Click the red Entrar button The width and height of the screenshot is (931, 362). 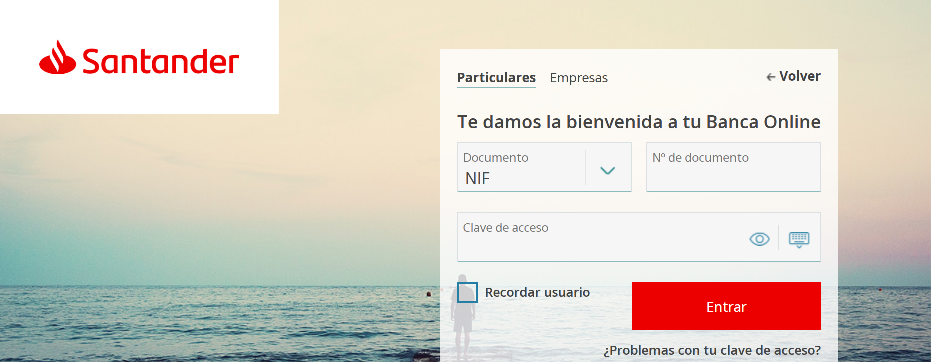726,306
